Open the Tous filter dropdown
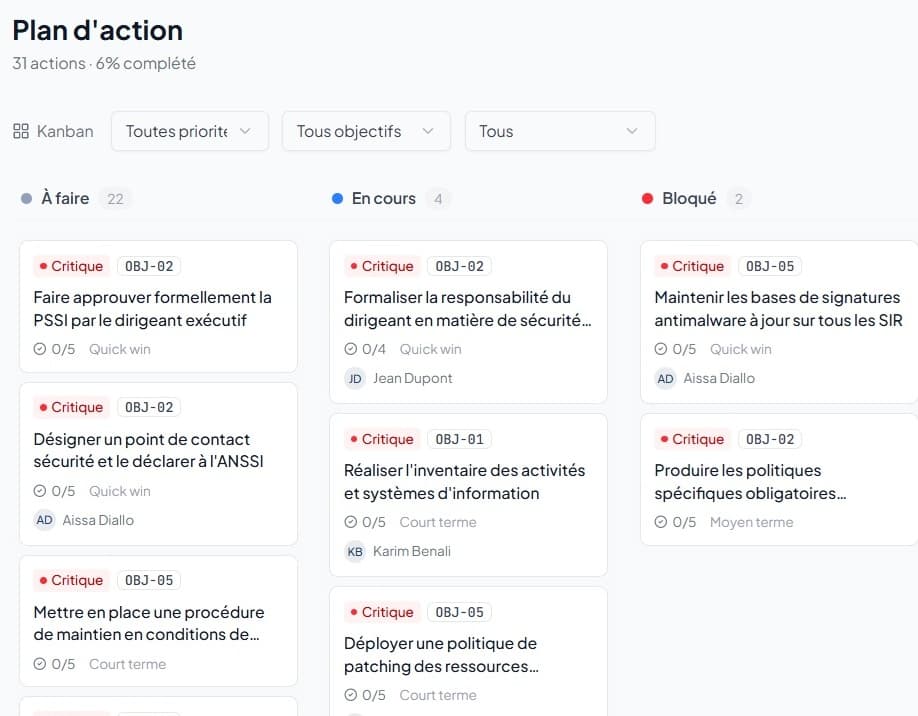 559,131
